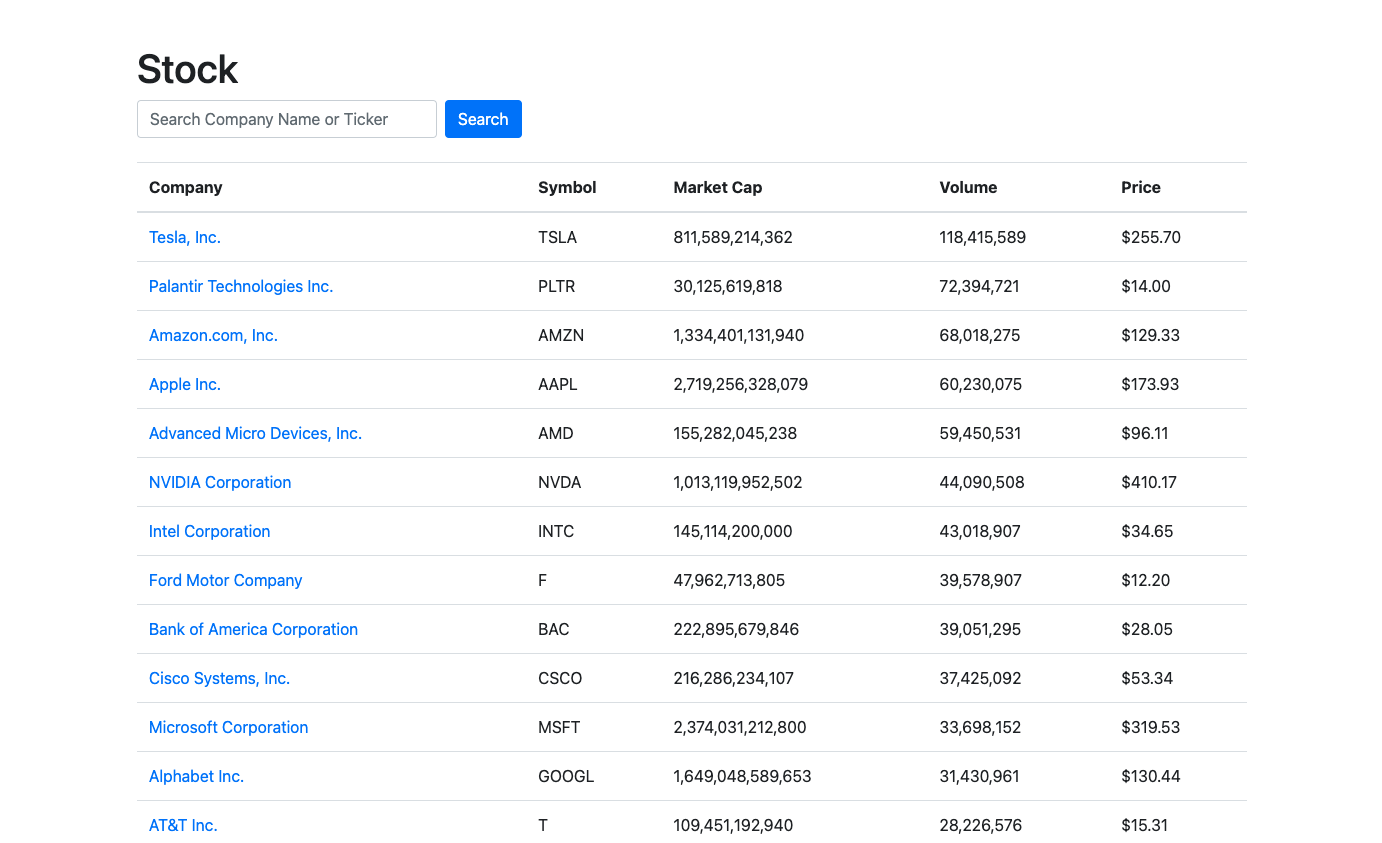The width and height of the screenshot is (1382, 843).
Task: Click the $14.00 price
Action: click(1146, 286)
